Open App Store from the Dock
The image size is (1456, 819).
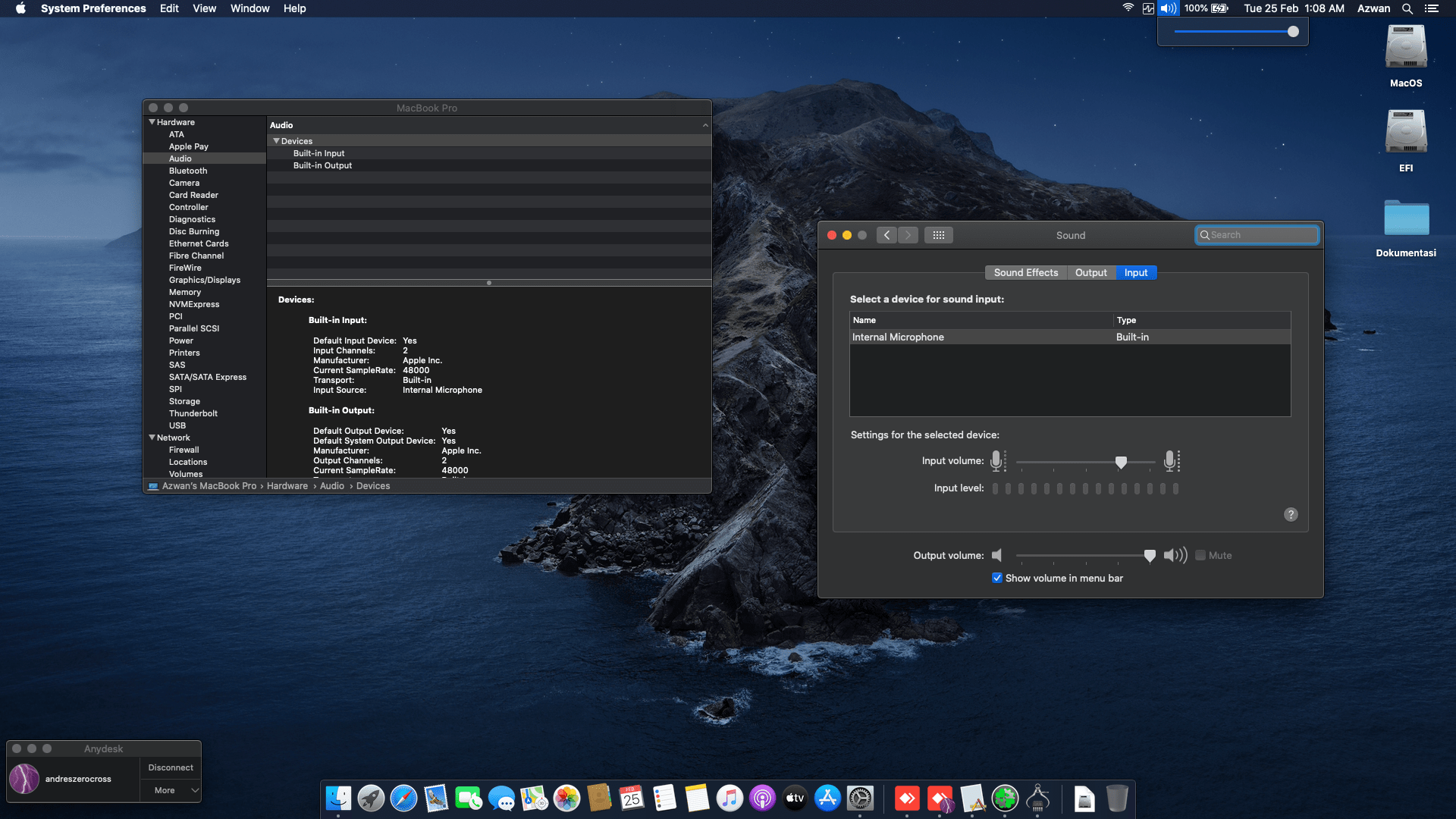point(827,799)
